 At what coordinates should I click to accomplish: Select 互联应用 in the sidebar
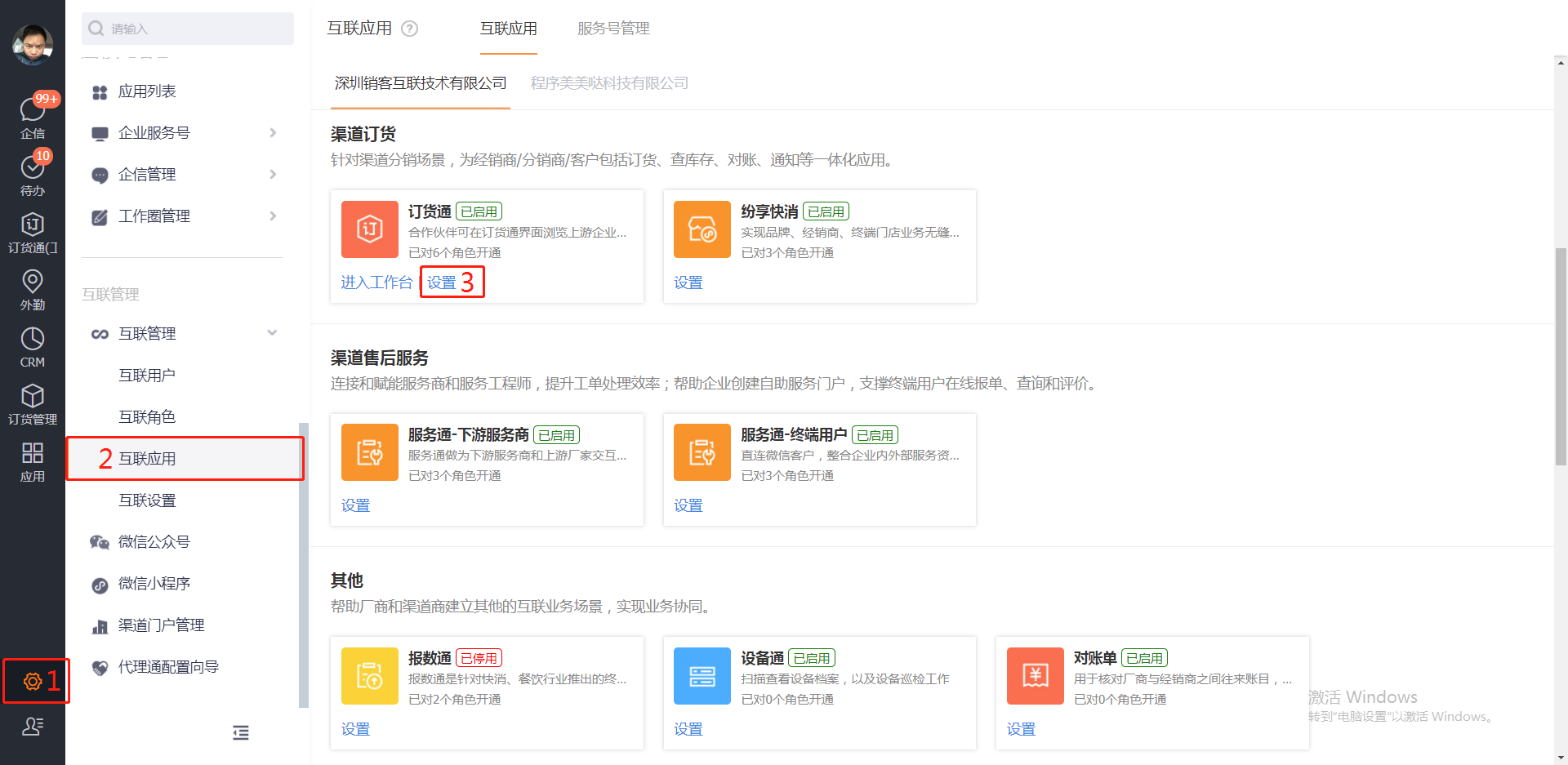pos(147,458)
